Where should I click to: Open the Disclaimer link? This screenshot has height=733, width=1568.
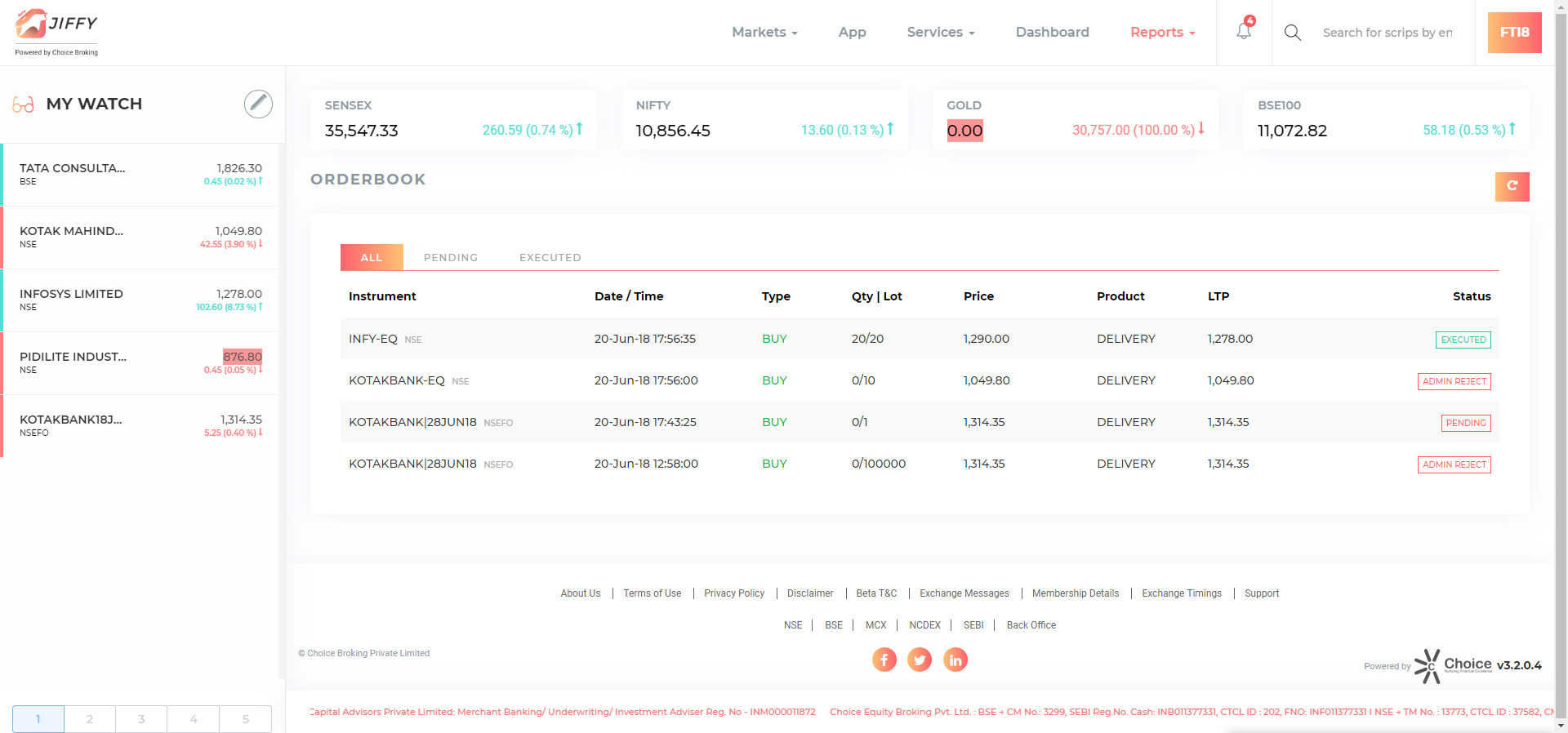[x=810, y=593]
